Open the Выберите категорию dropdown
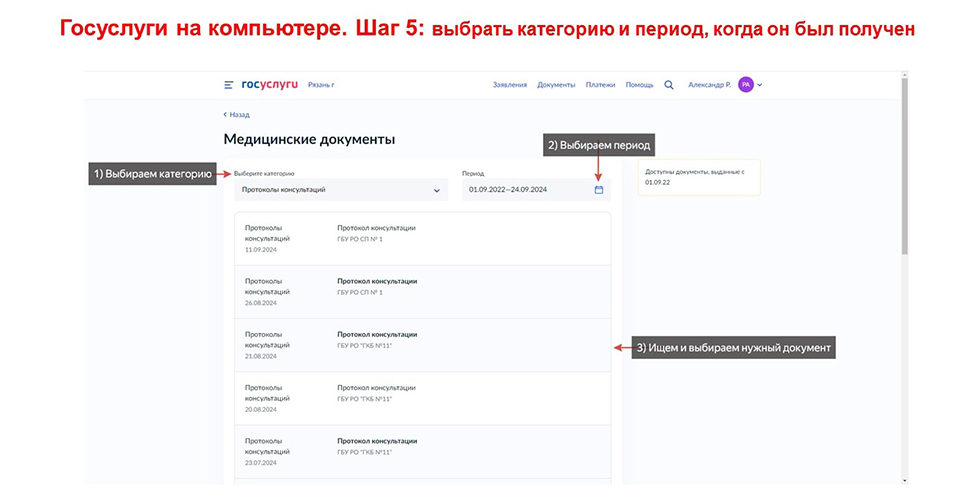 (341, 189)
